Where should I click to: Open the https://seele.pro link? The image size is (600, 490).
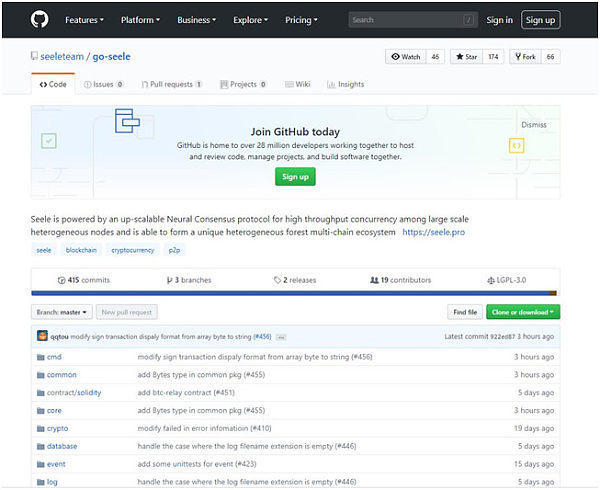tap(434, 232)
